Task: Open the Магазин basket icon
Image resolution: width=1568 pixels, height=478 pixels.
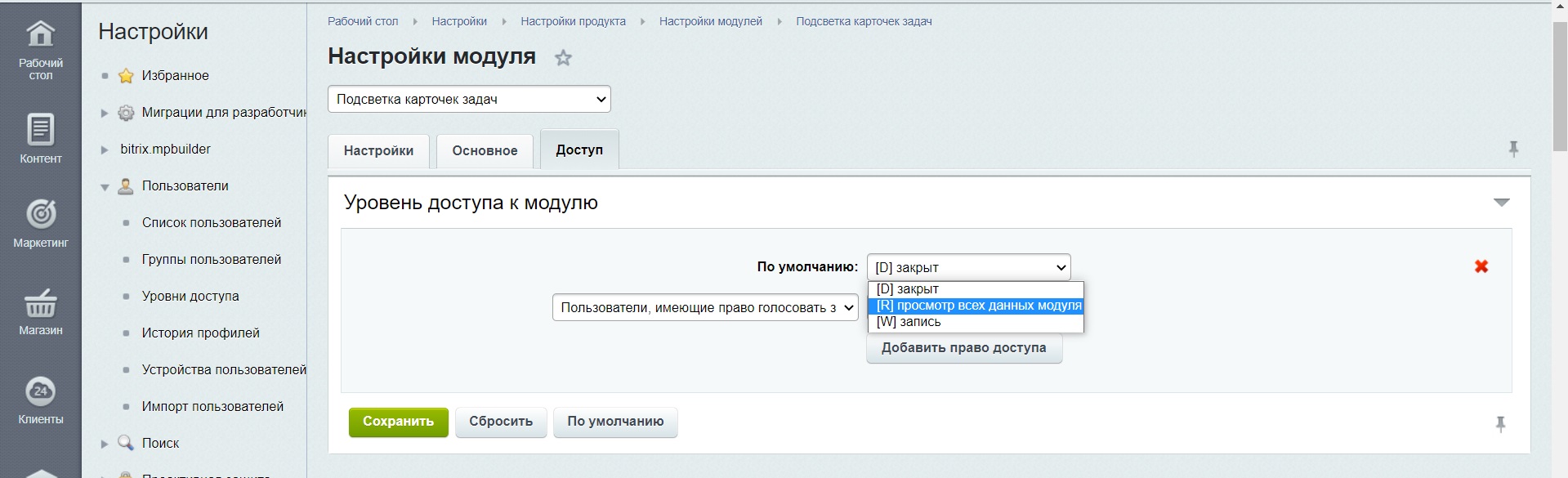Action: point(40,304)
